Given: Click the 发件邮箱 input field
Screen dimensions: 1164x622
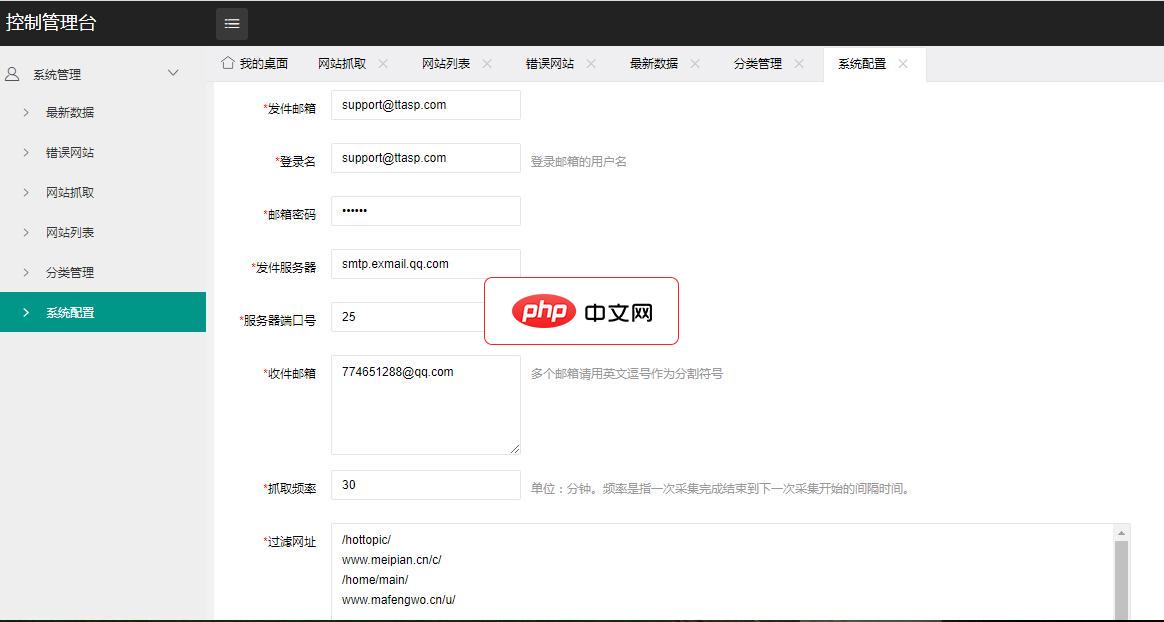Looking at the screenshot, I should 426,105.
